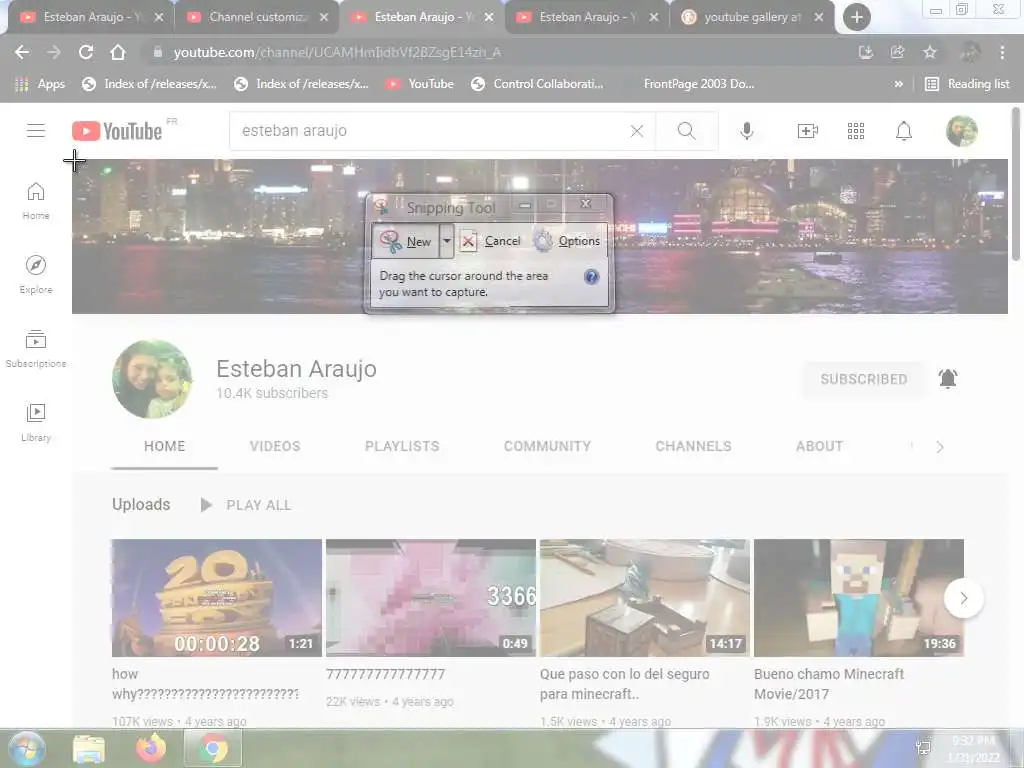Open the Create video camera icon

coord(808,131)
